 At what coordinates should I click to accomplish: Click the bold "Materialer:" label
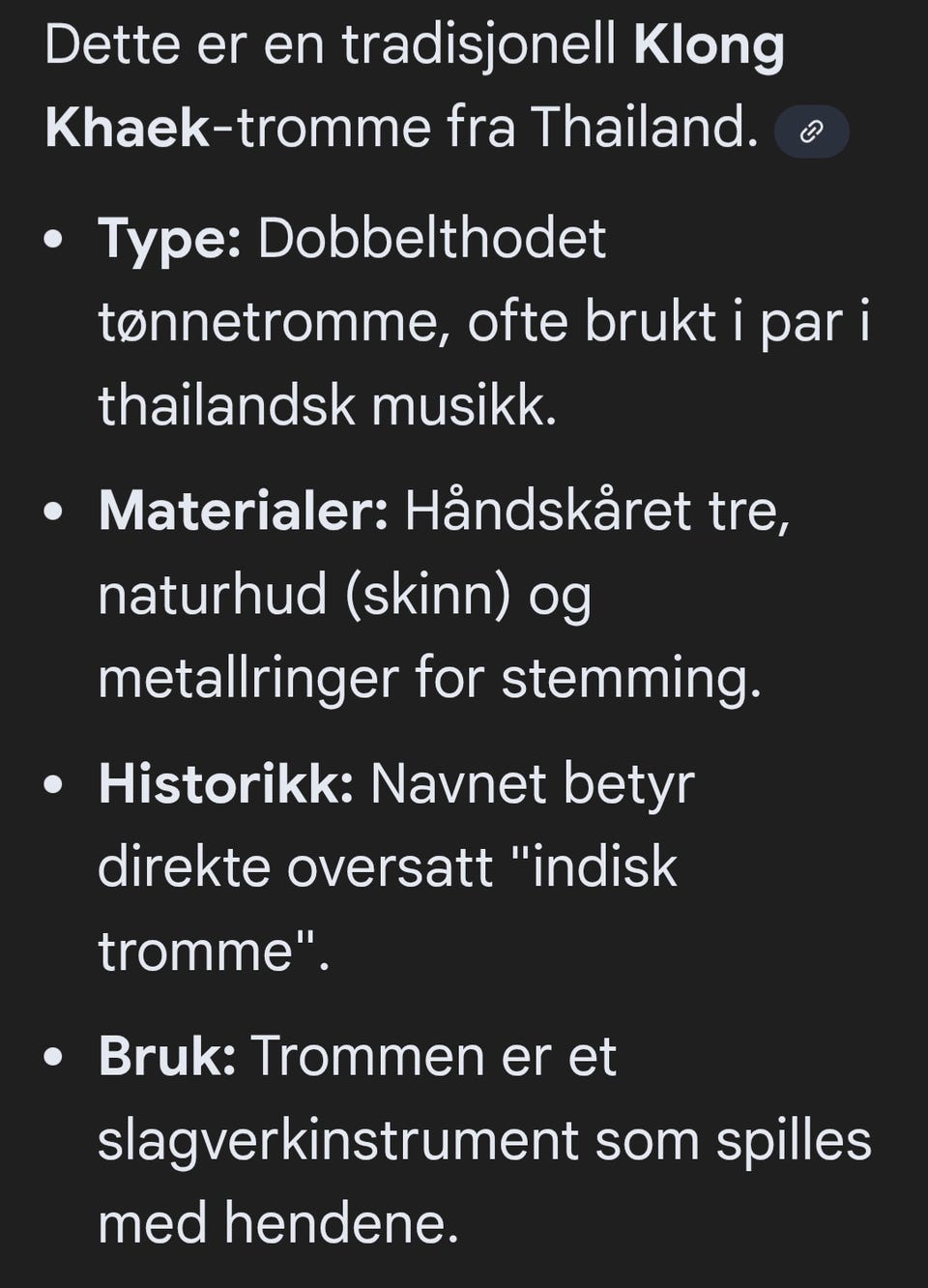(x=243, y=512)
